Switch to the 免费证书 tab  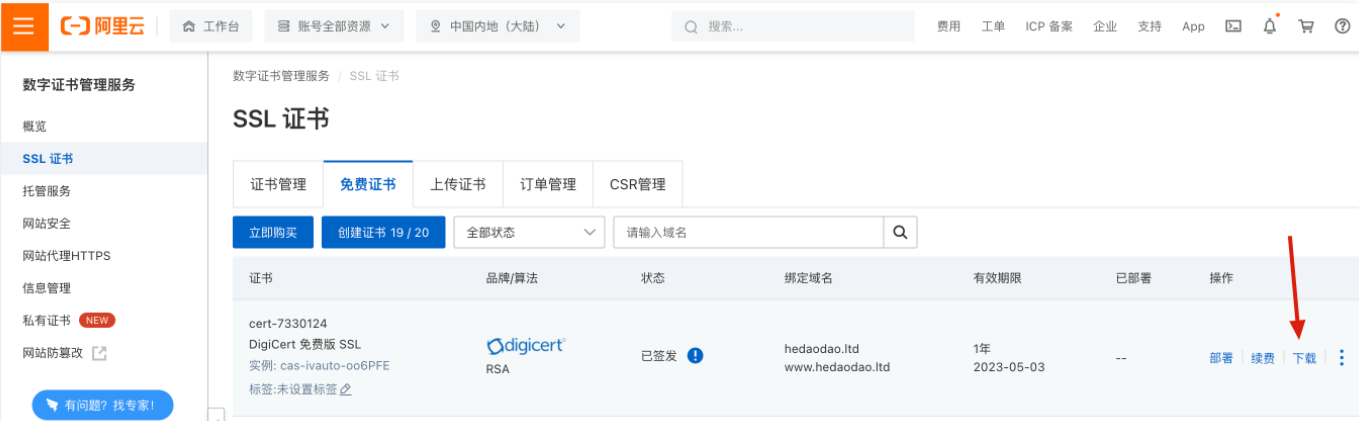368,185
